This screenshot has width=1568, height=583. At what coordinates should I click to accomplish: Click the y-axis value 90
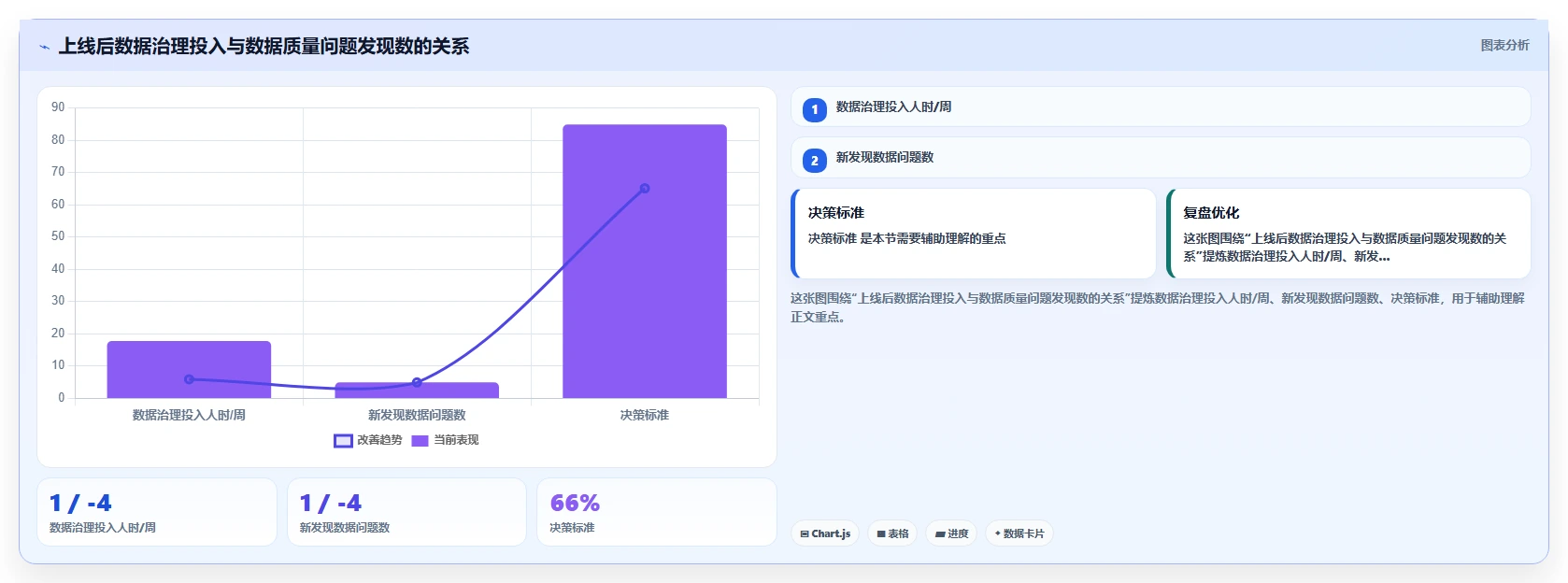58,107
